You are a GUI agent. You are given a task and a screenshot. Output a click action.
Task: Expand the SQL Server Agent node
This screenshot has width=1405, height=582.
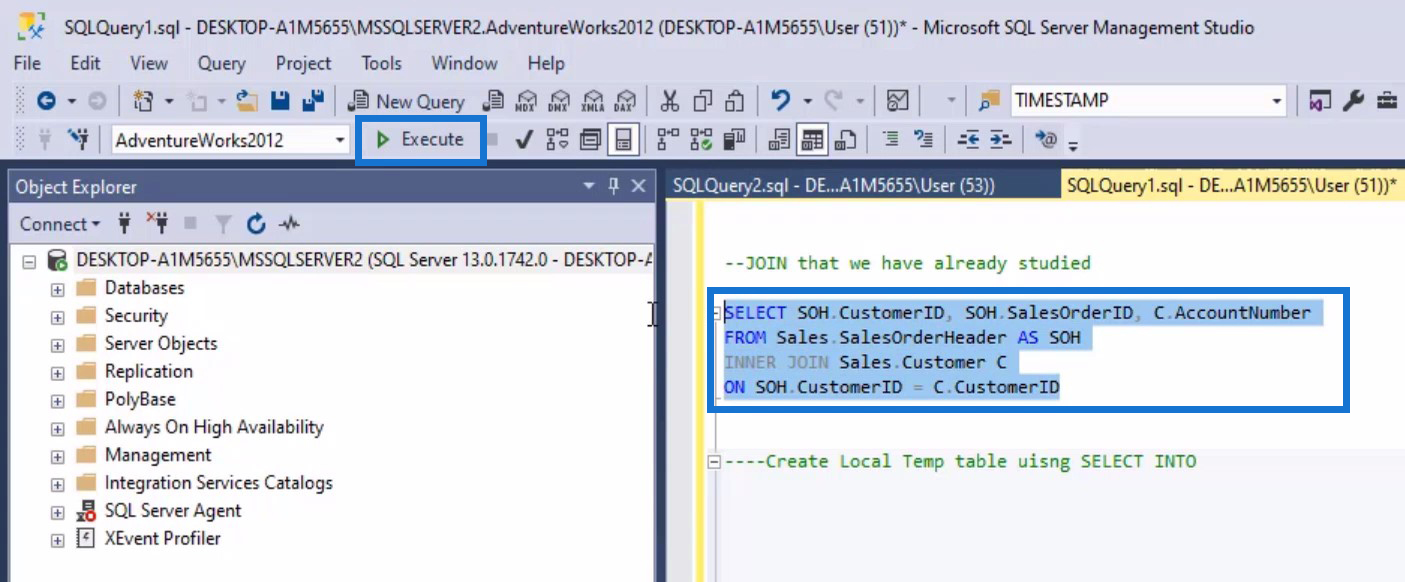click(57, 512)
